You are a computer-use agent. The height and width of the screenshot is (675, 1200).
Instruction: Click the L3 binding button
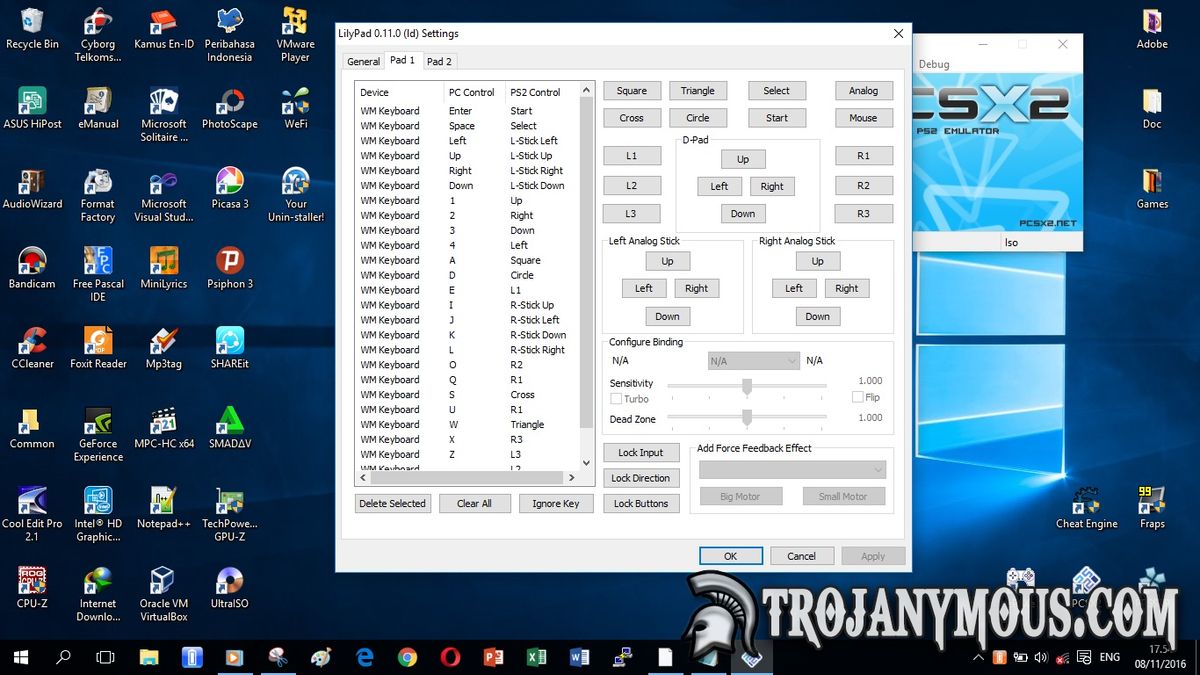pos(632,213)
